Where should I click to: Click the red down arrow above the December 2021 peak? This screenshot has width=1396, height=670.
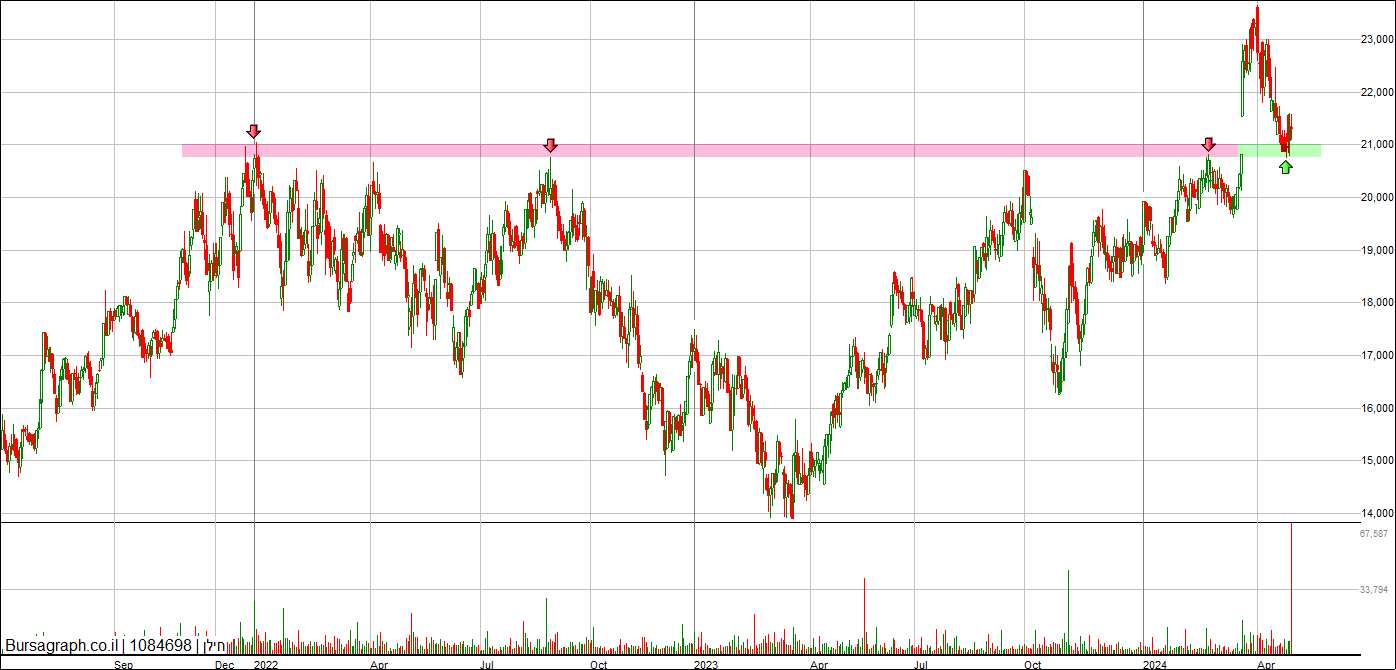(254, 132)
